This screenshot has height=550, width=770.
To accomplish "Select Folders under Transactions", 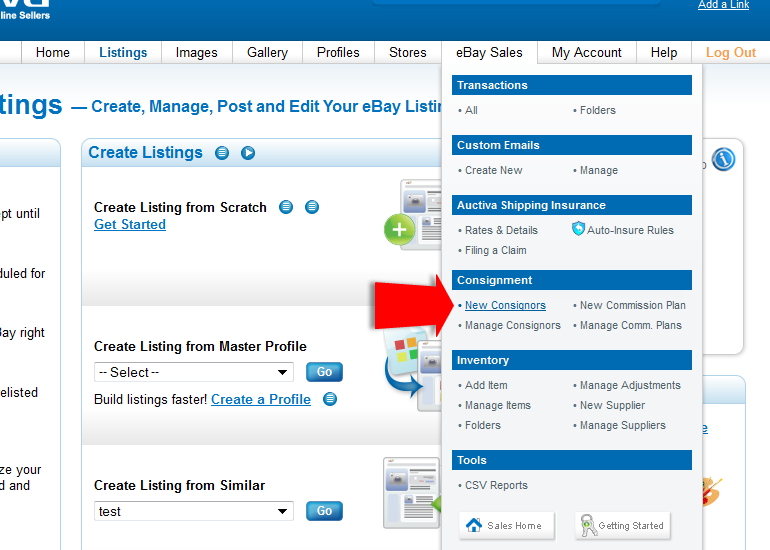I will coord(598,110).
